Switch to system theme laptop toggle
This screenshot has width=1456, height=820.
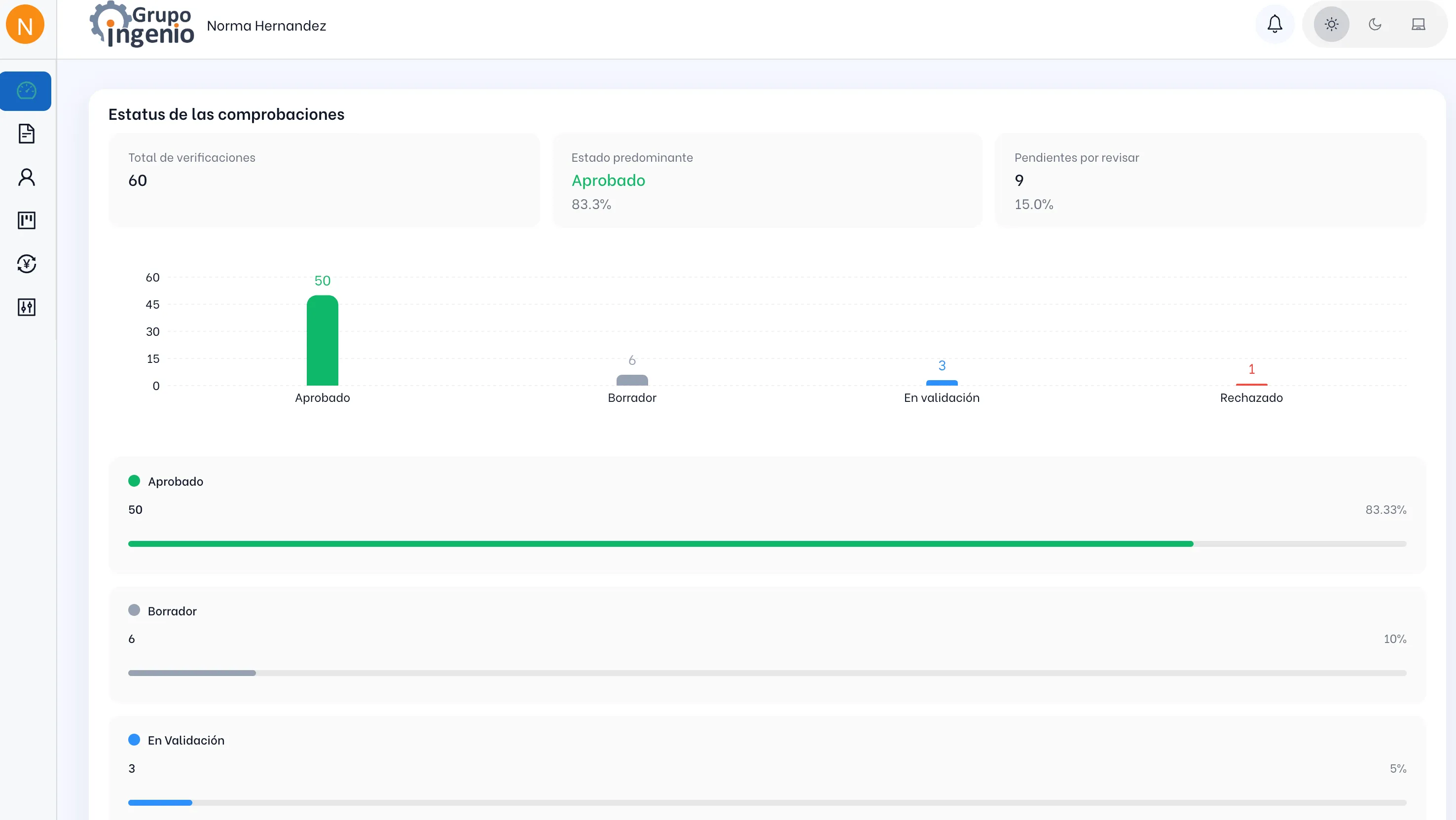(1418, 24)
